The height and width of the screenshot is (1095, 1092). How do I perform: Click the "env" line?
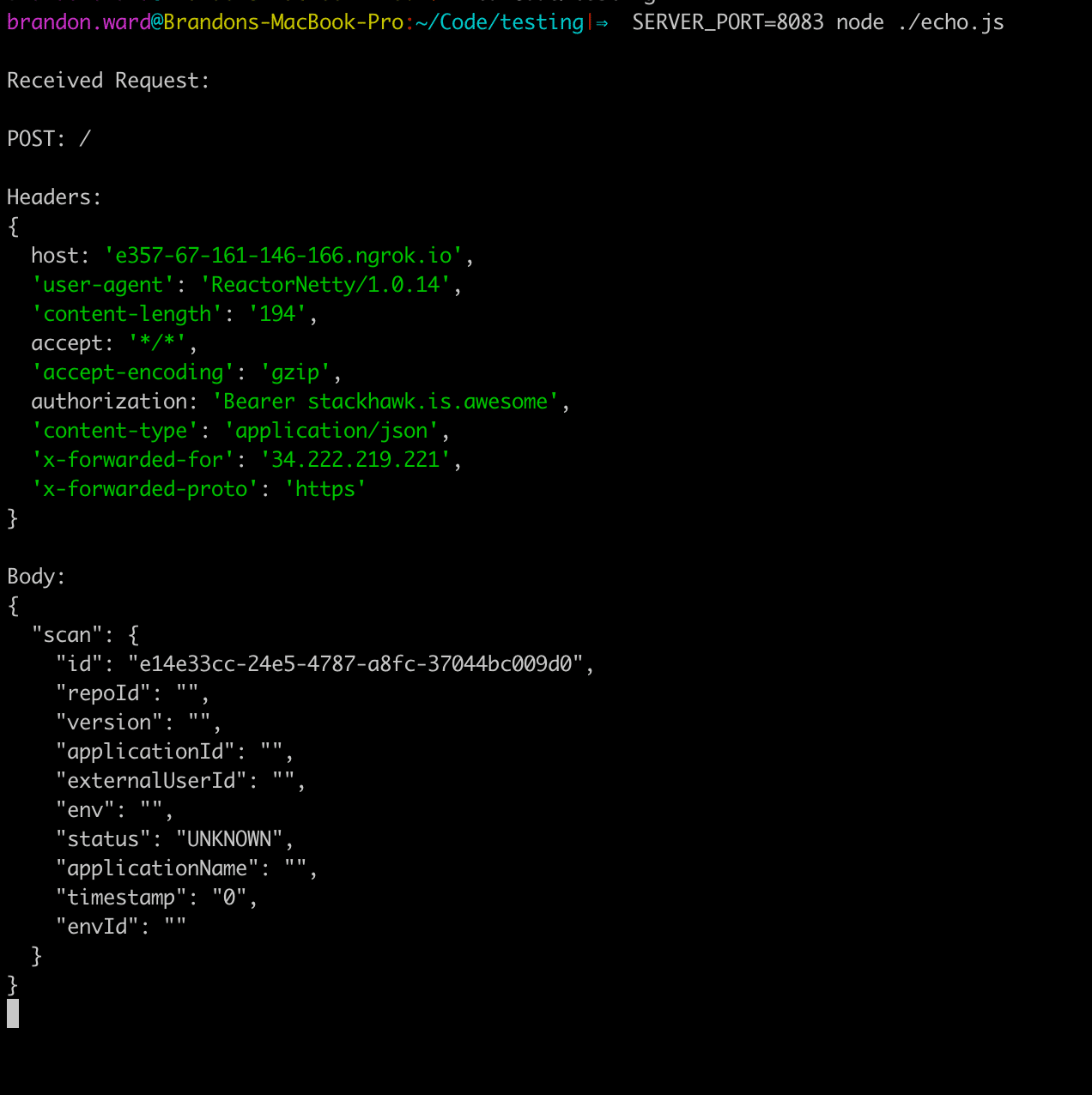coord(115,810)
